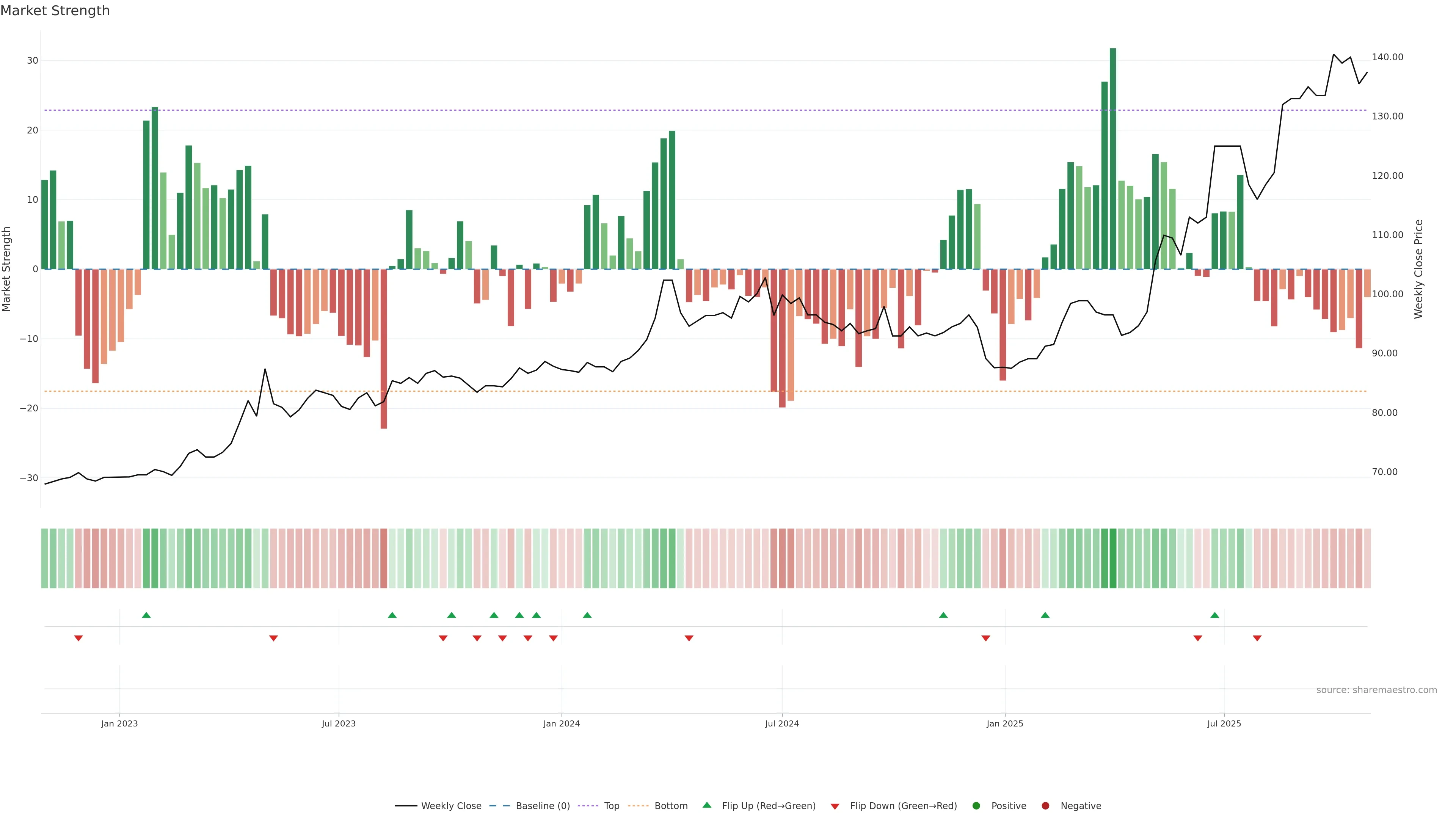
Task: Click the last red flip-down triangle marker
Action: pyautogui.click(x=1257, y=638)
